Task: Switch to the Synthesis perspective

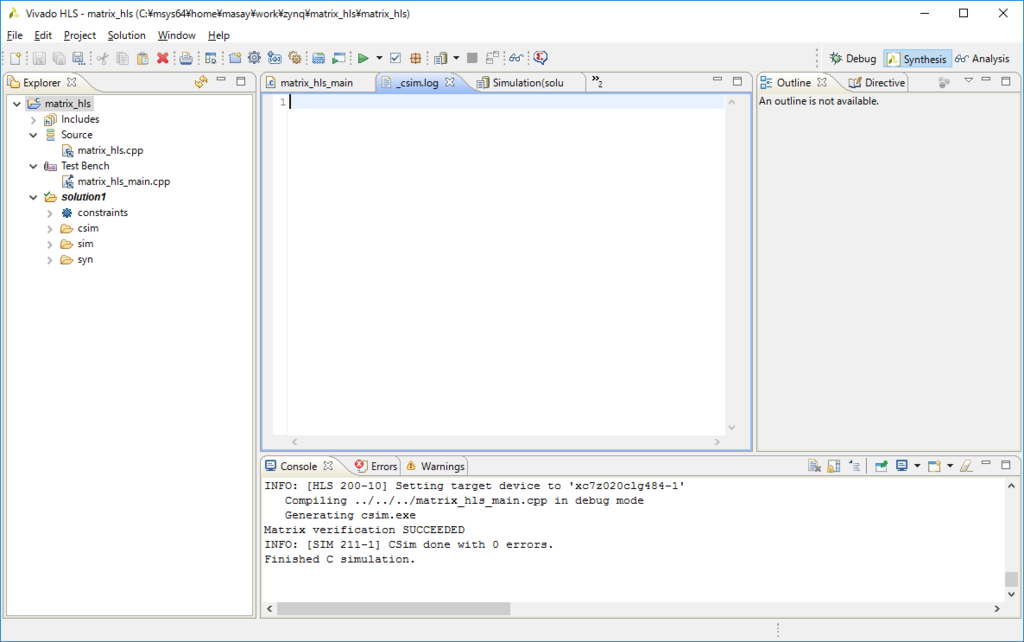Action: pyautogui.click(x=917, y=59)
